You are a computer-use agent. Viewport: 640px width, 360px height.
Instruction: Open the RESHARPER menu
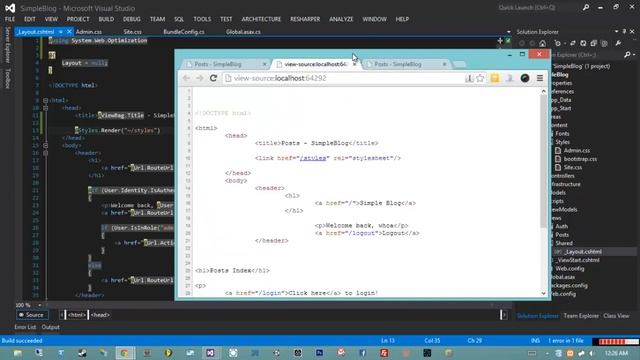pyautogui.click(x=305, y=19)
